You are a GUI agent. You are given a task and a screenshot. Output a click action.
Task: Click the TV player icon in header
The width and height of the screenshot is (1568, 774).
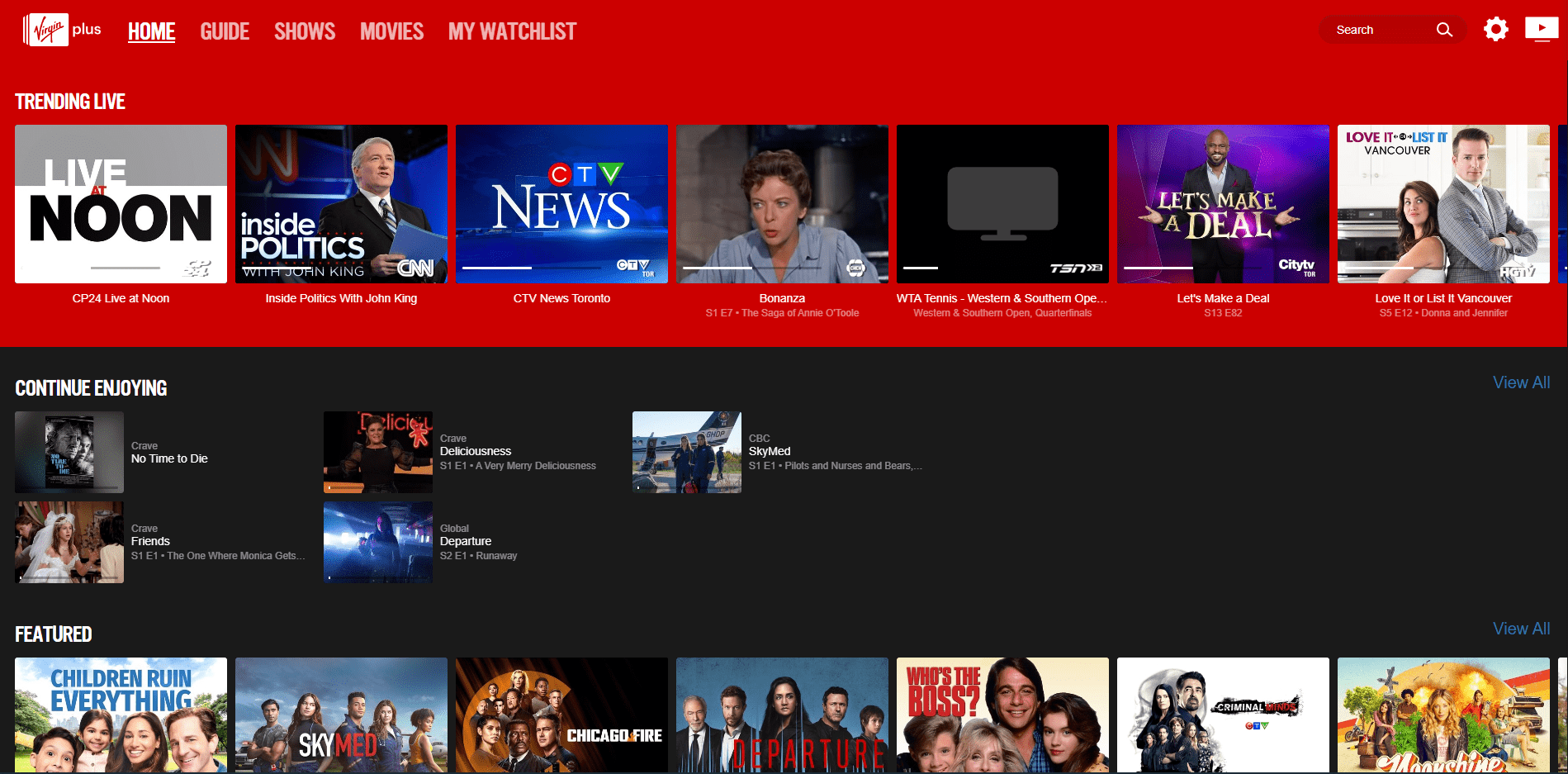[1541, 30]
